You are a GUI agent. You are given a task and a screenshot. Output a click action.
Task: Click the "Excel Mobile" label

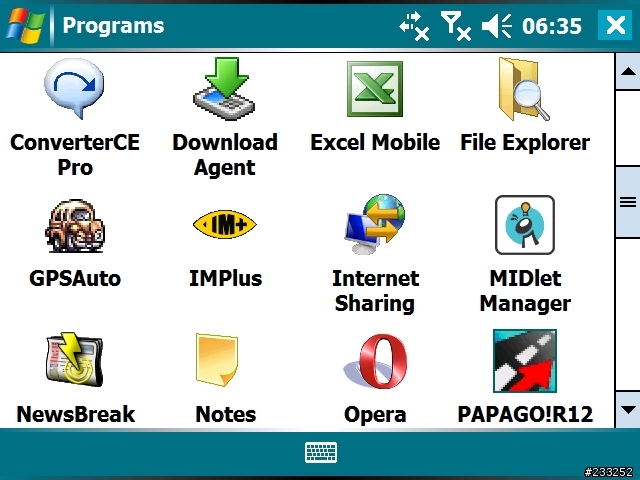tap(375, 142)
